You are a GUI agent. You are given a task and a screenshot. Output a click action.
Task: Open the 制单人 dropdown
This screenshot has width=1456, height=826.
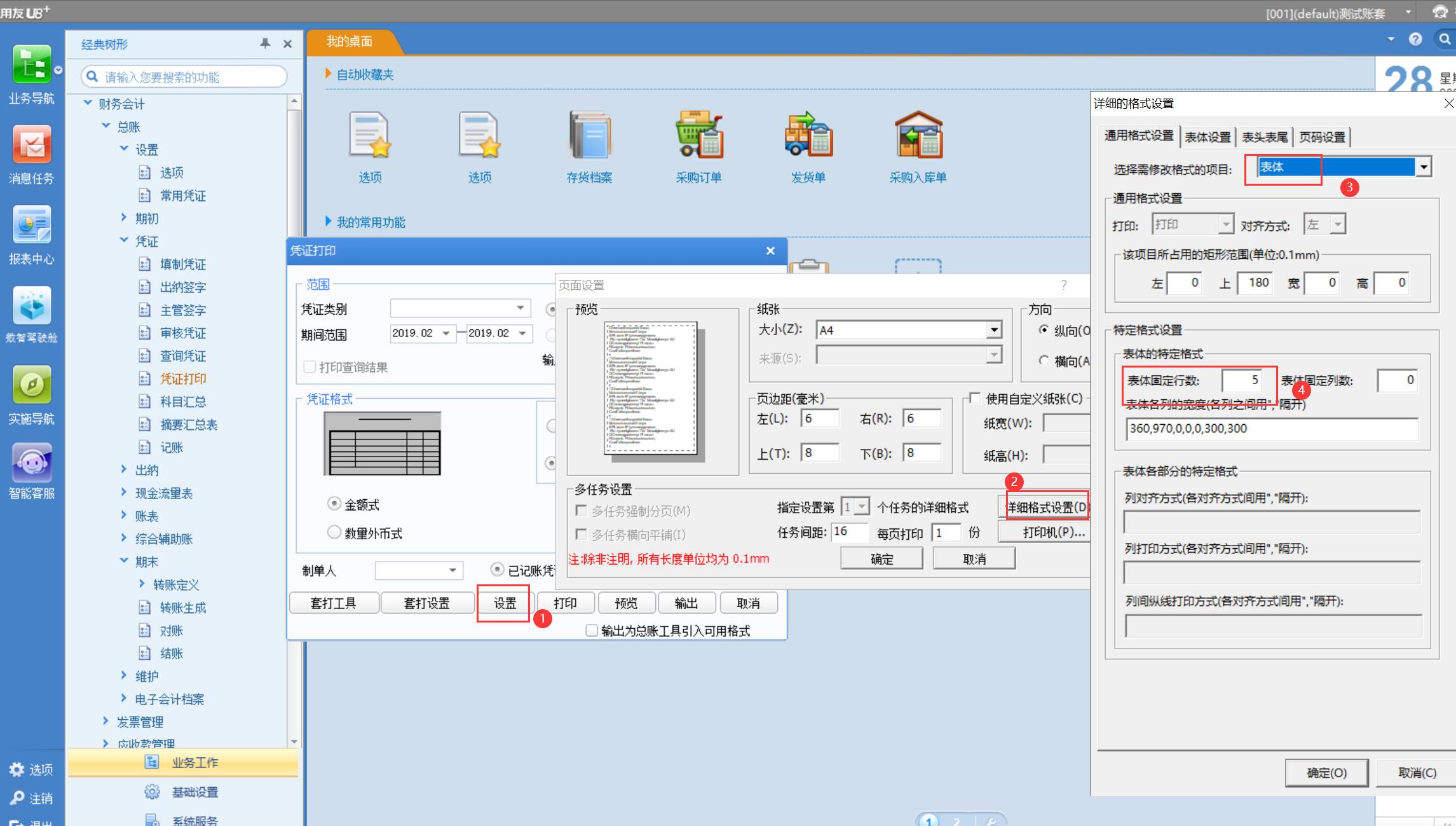pos(452,570)
